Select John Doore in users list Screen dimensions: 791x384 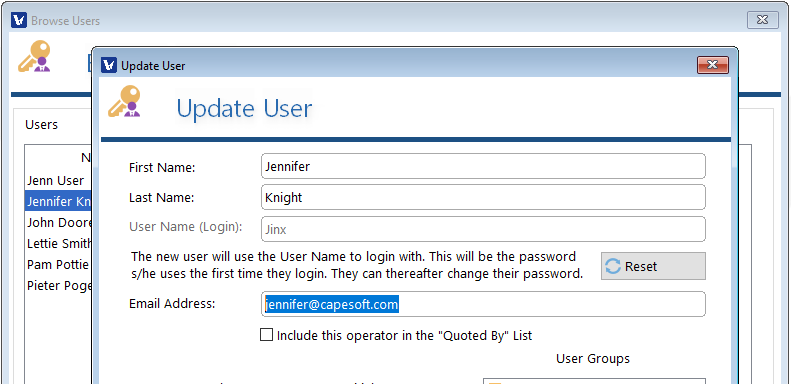tap(59, 223)
